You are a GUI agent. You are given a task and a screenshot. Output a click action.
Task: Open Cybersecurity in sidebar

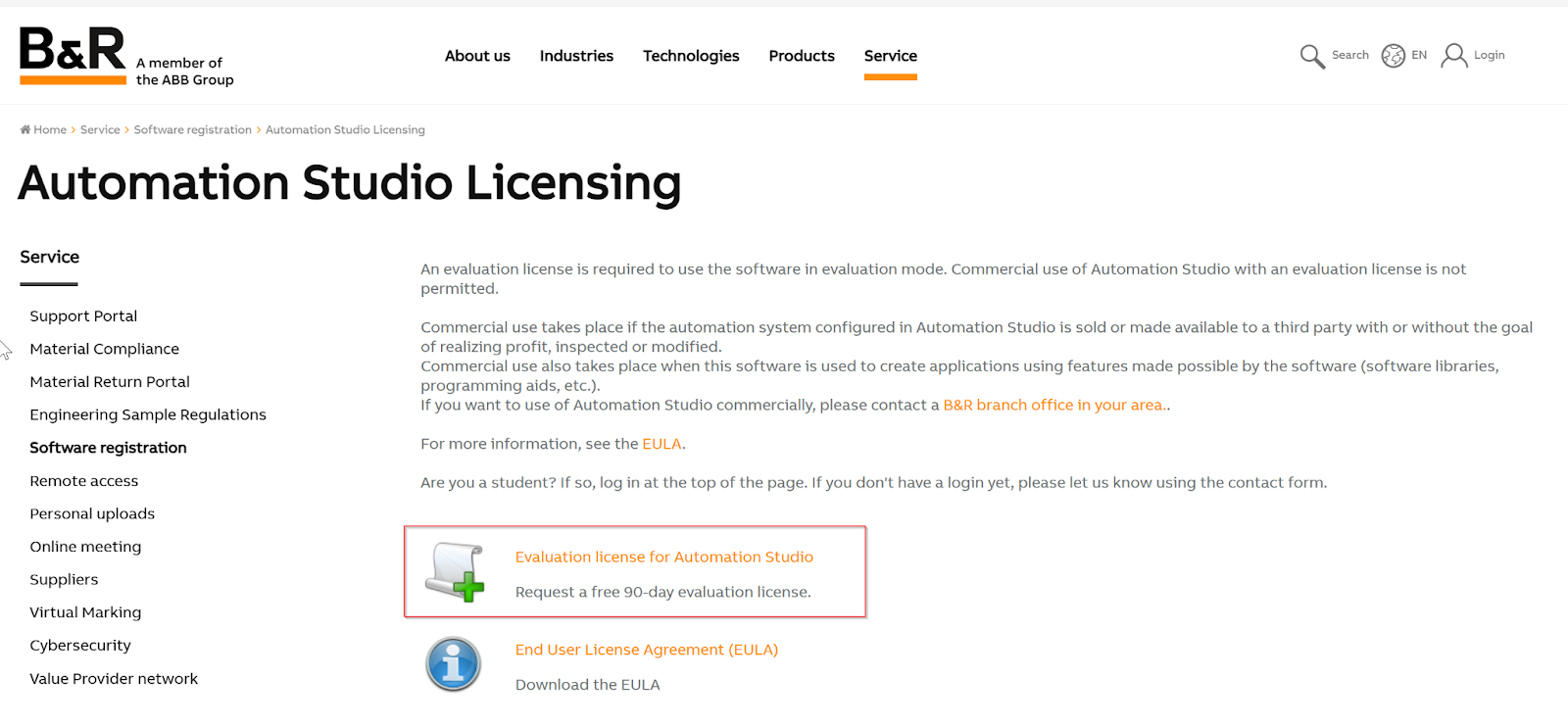click(80, 645)
